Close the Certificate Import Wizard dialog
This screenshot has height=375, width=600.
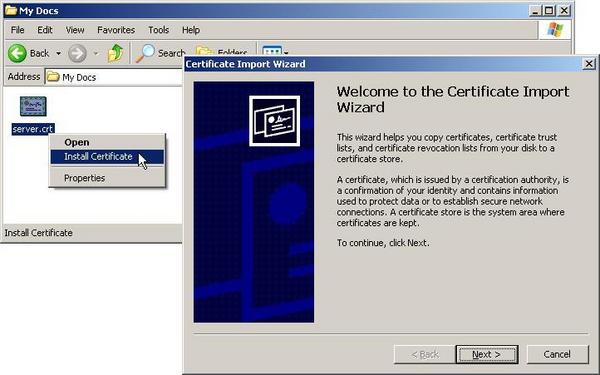coord(589,64)
